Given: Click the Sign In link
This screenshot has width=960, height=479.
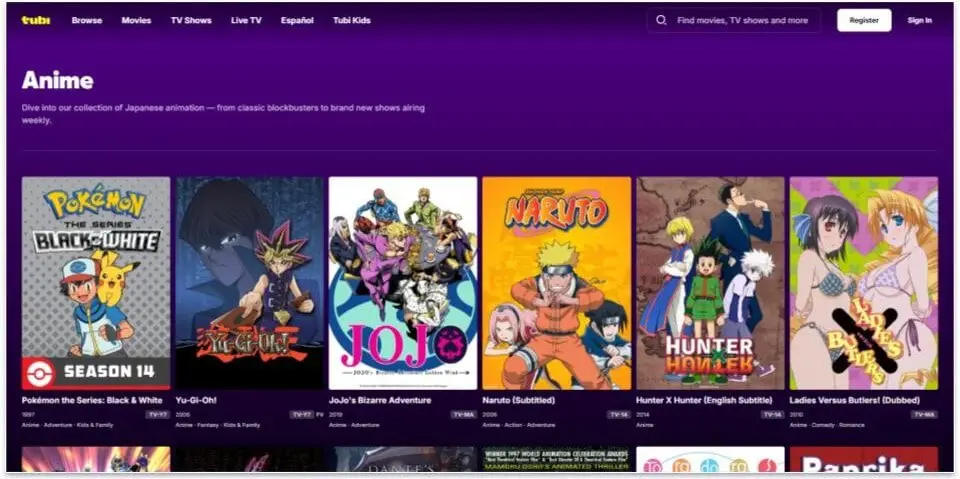Looking at the screenshot, I should click(x=920, y=20).
